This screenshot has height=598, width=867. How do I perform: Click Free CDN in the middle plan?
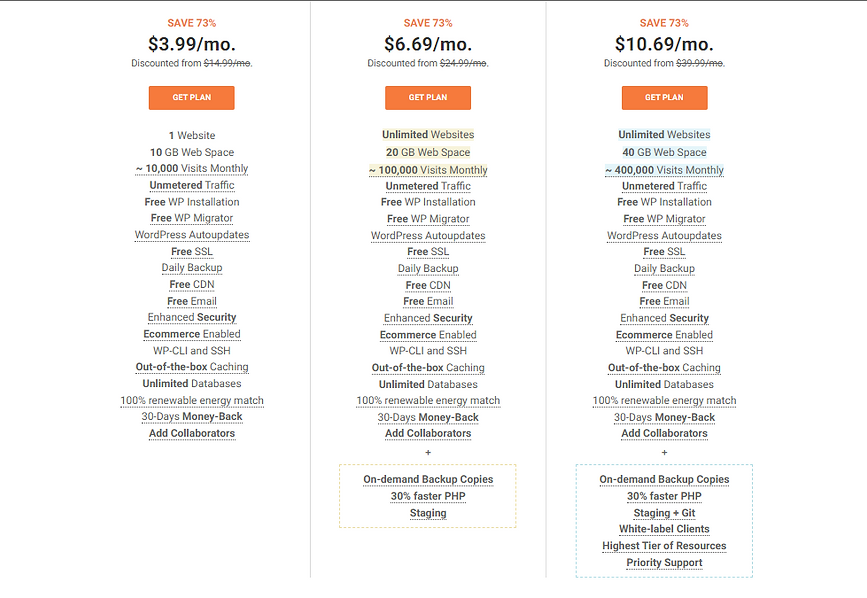pyautogui.click(x=428, y=285)
